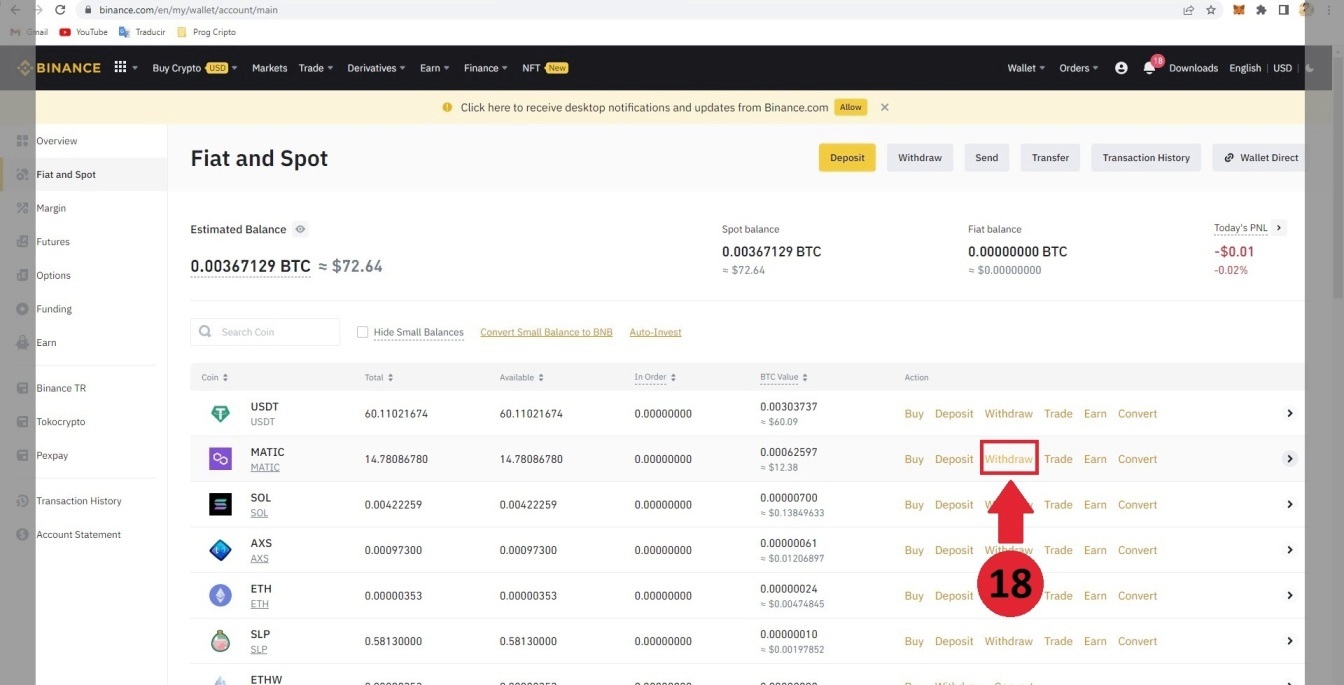The width and height of the screenshot is (1344, 685).
Task: Select Transaction History in the sidebar
Action: (79, 501)
